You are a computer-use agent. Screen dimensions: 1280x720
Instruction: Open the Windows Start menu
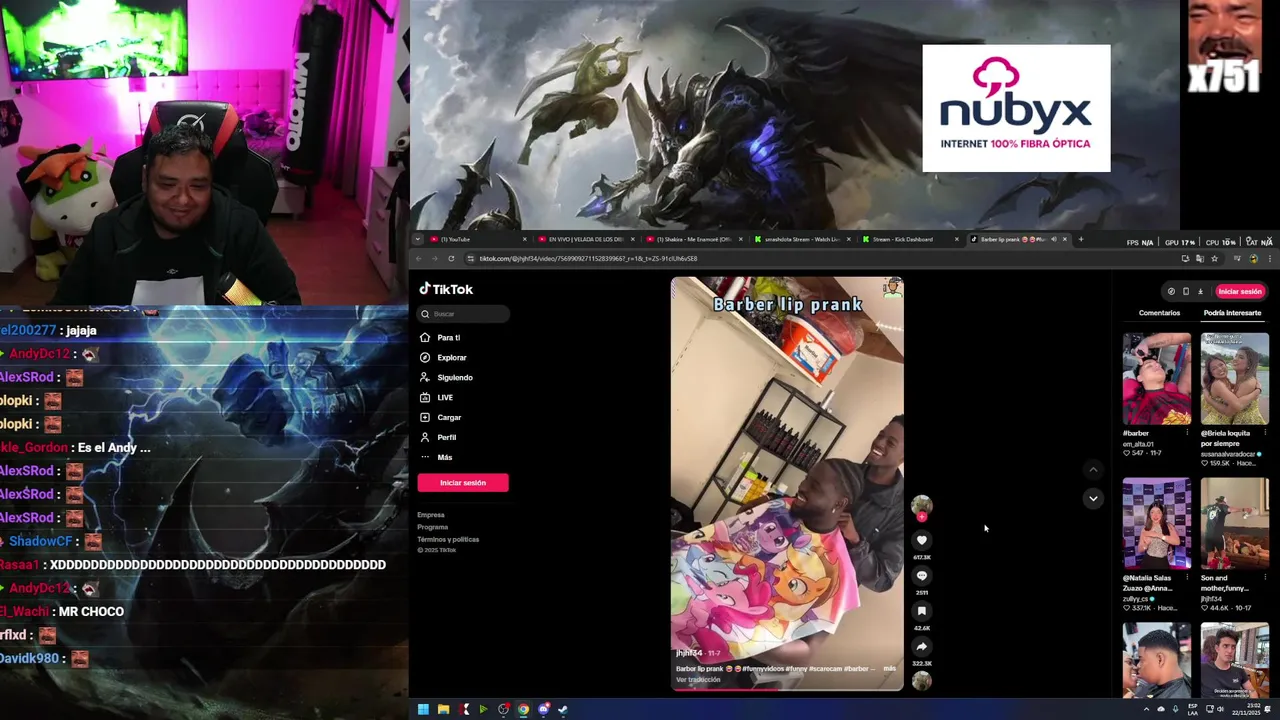423,709
